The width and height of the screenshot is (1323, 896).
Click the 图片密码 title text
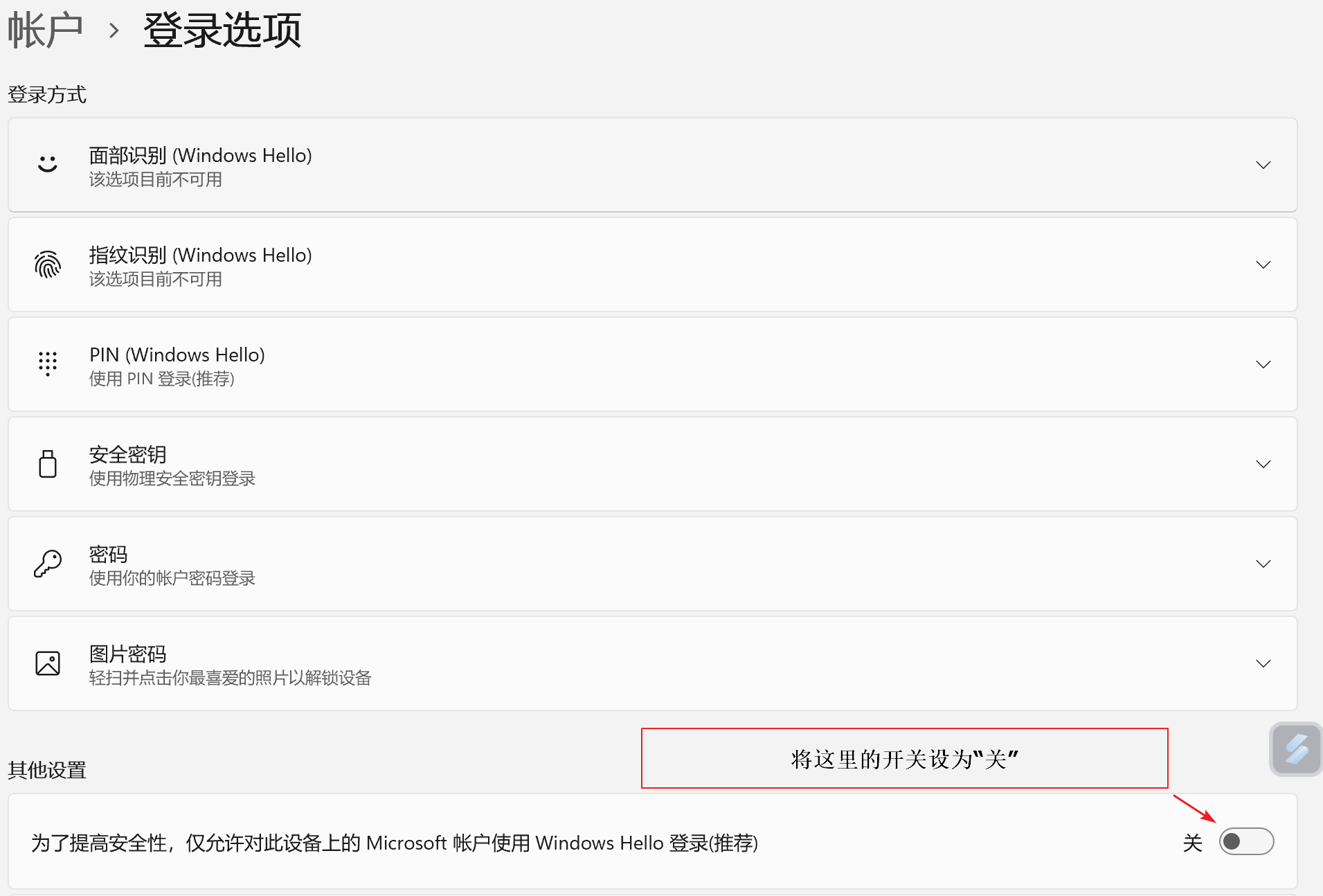tap(128, 654)
